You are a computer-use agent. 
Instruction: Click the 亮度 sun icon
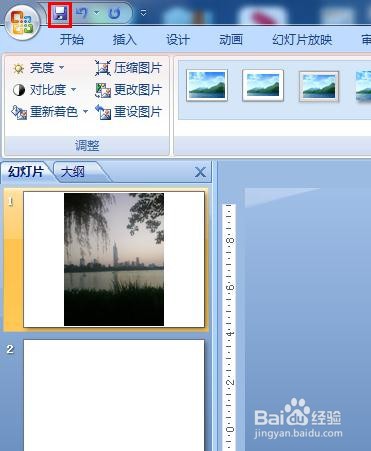18,69
